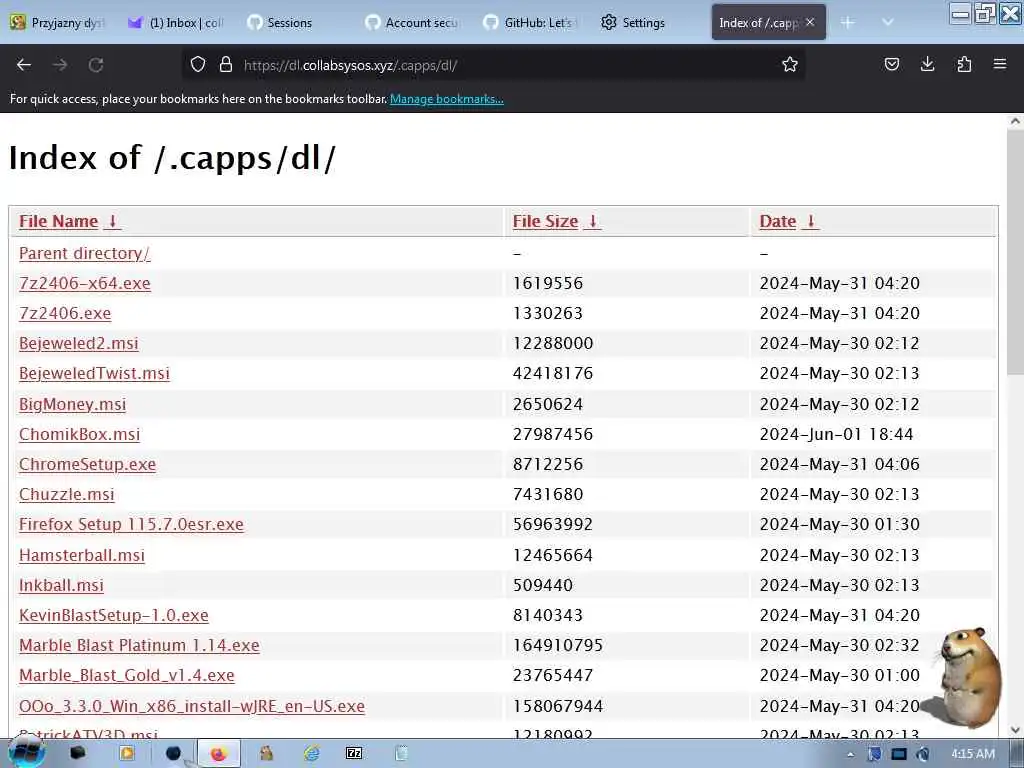Bookmark this page with the star icon
The width and height of the screenshot is (1024, 768).
point(790,64)
